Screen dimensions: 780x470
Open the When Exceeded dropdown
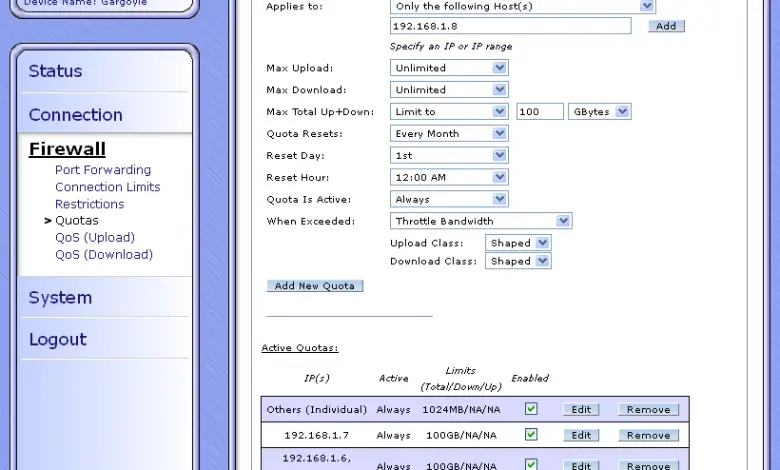481,221
